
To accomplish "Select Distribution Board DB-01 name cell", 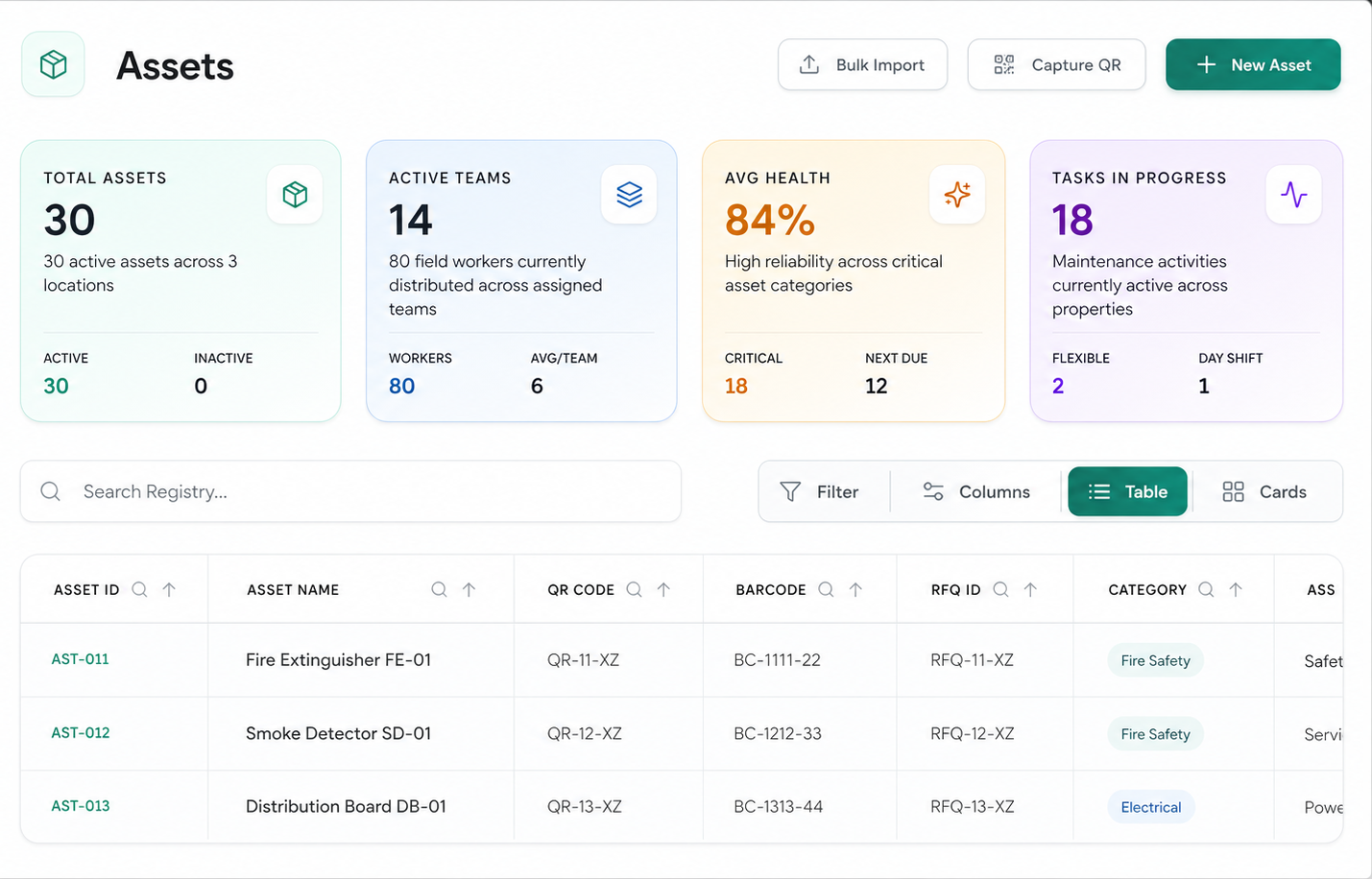I will [x=346, y=806].
